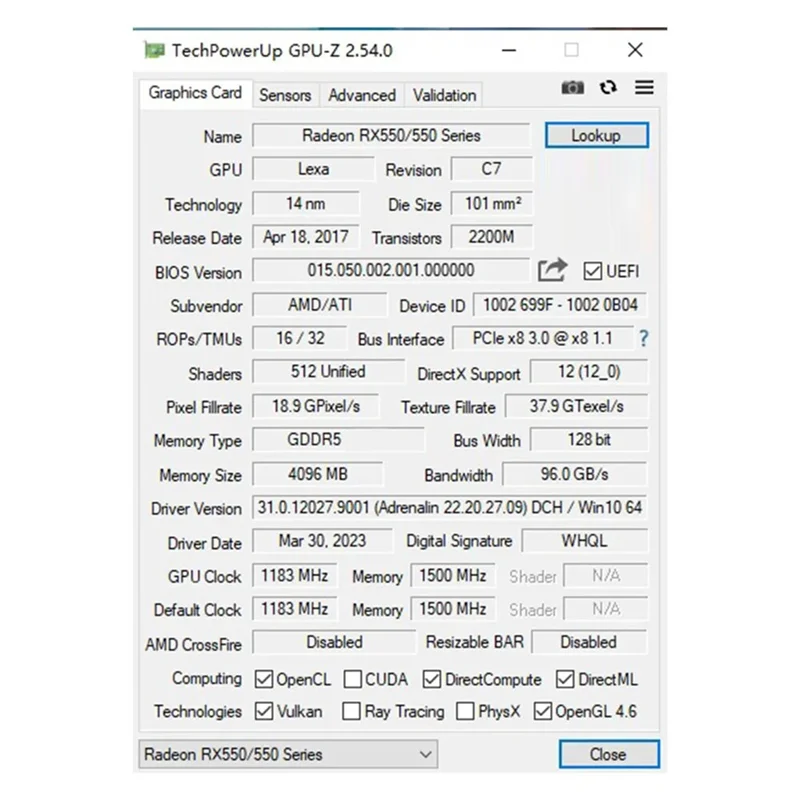Select the Revision value C7

click(x=491, y=169)
